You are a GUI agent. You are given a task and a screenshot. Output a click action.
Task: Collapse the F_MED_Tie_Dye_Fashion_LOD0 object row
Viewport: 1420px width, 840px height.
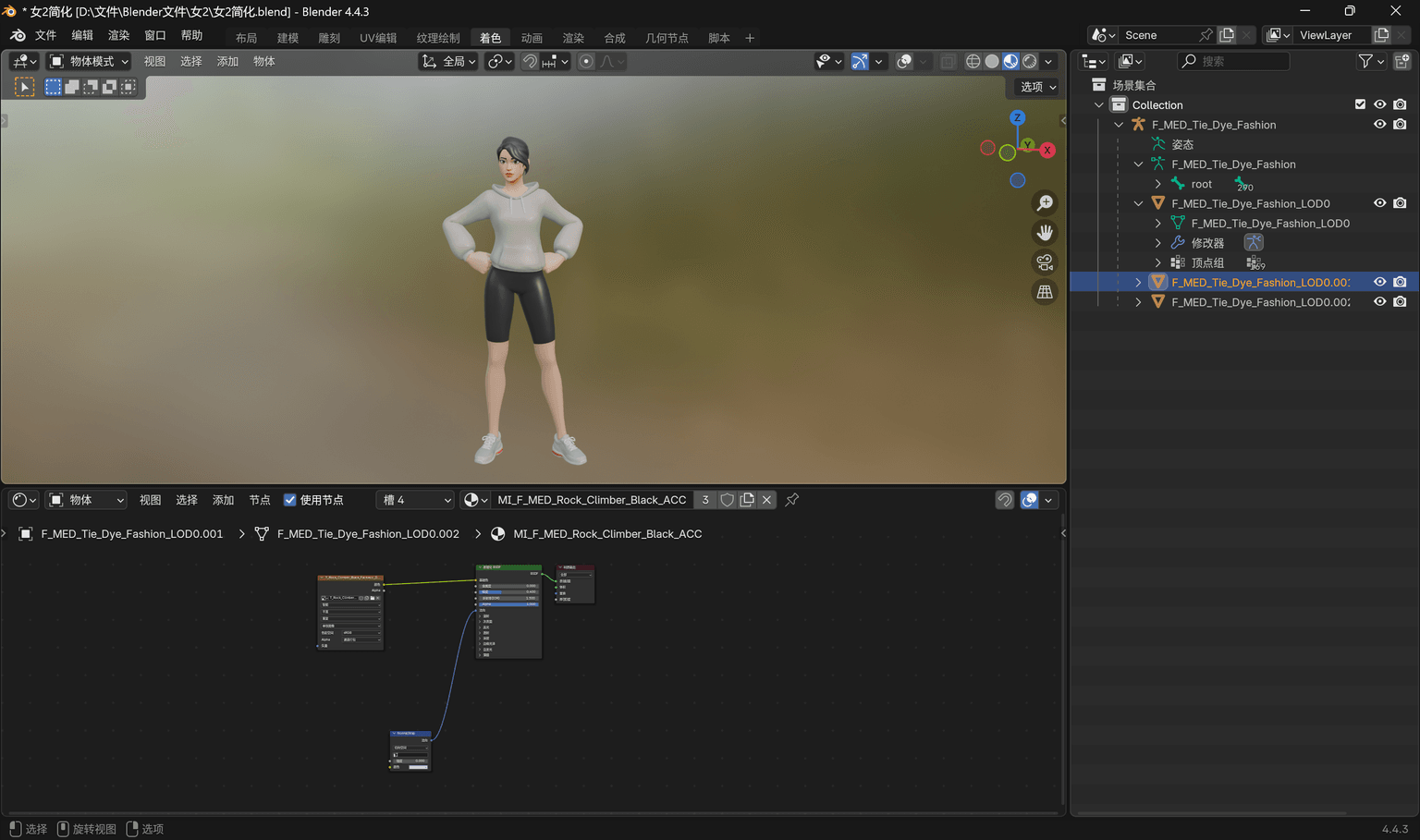click(x=1138, y=203)
